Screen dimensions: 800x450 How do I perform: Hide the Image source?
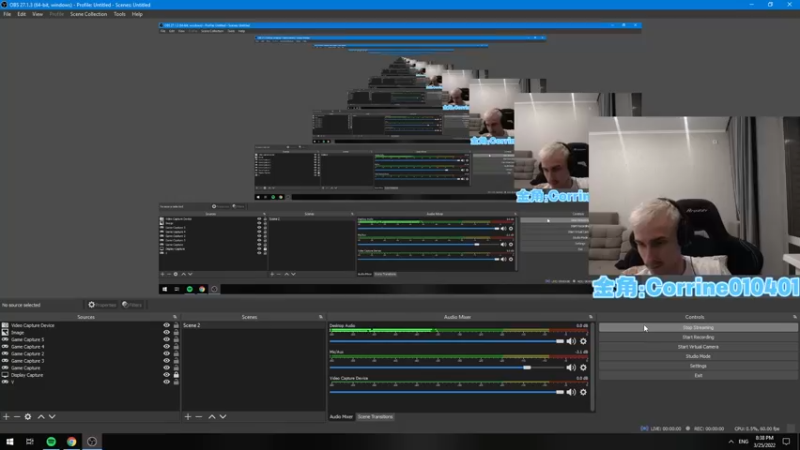pyautogui.click(x=166, y=332)
